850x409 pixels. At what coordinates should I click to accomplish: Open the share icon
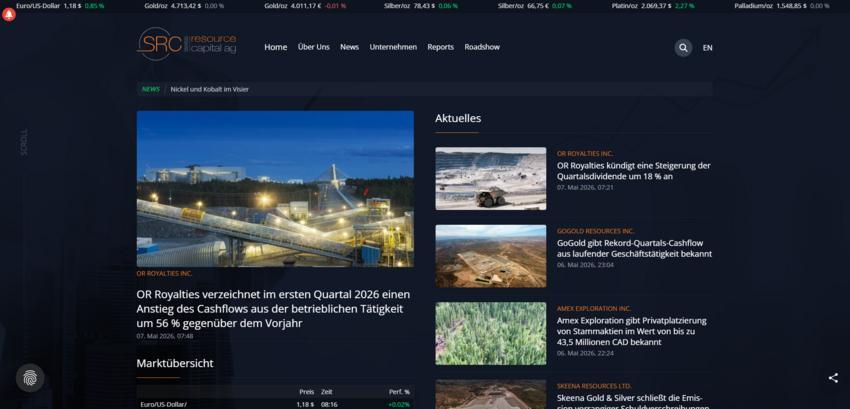(833, 378)
